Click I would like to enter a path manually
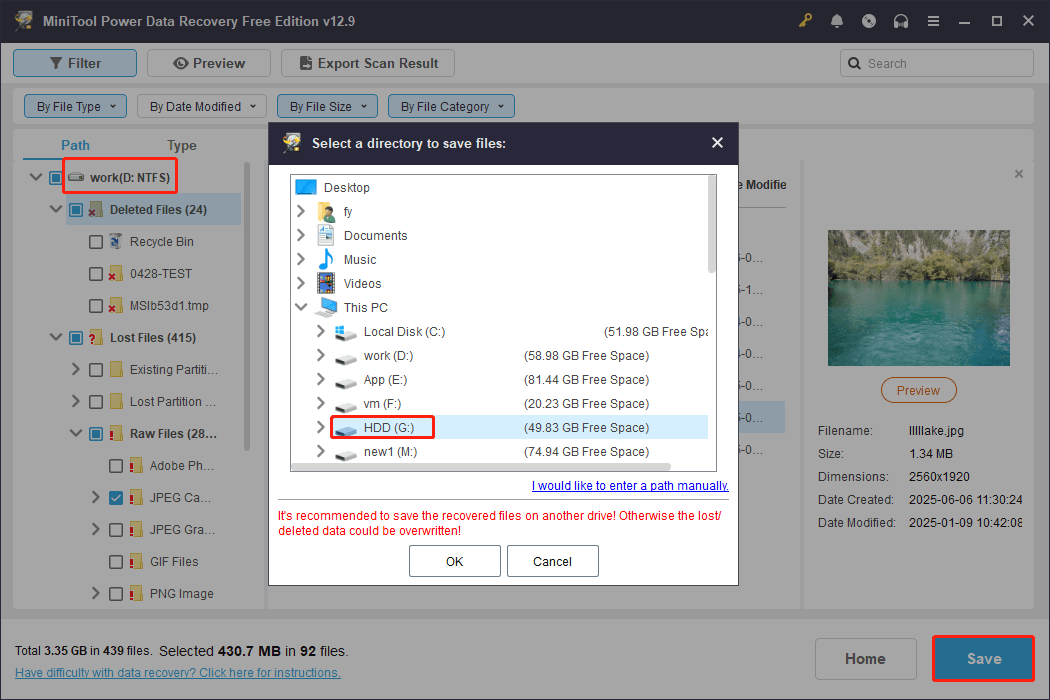The width and height of the screenshot is (1050, 700). pos(630,486)
